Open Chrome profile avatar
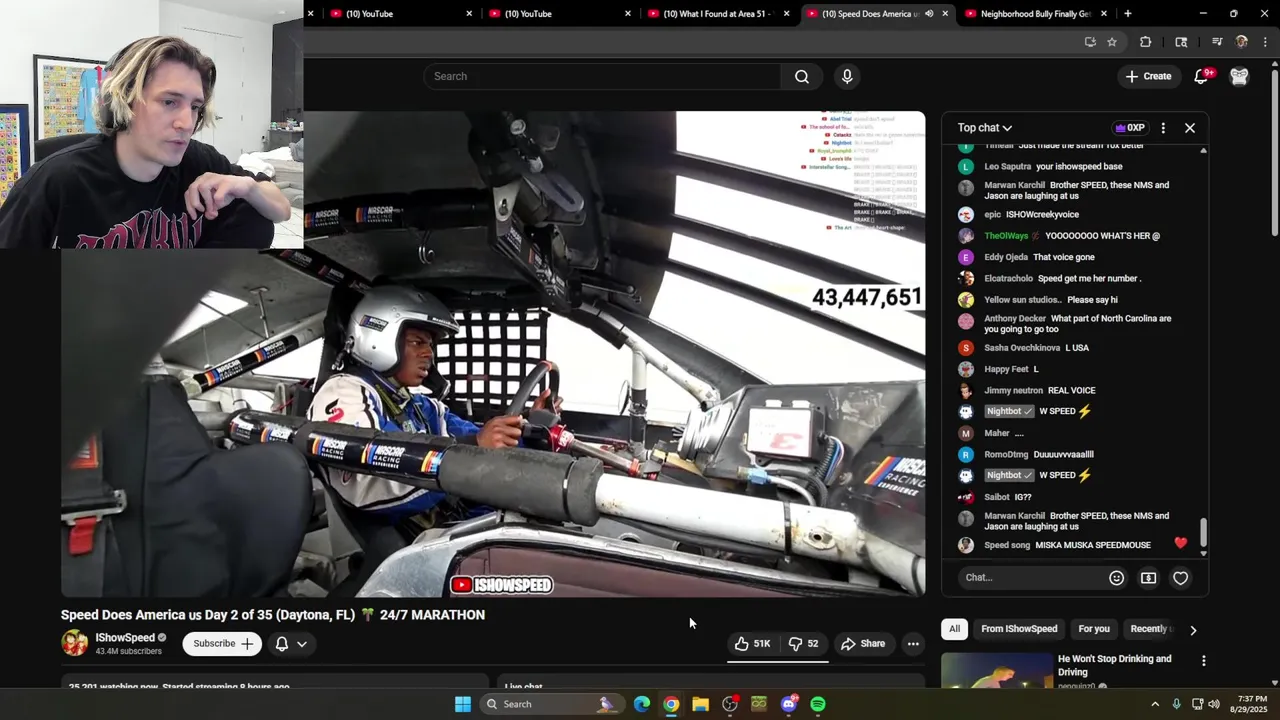The width and height of the screenshot is (1280, 720). 1241,42
